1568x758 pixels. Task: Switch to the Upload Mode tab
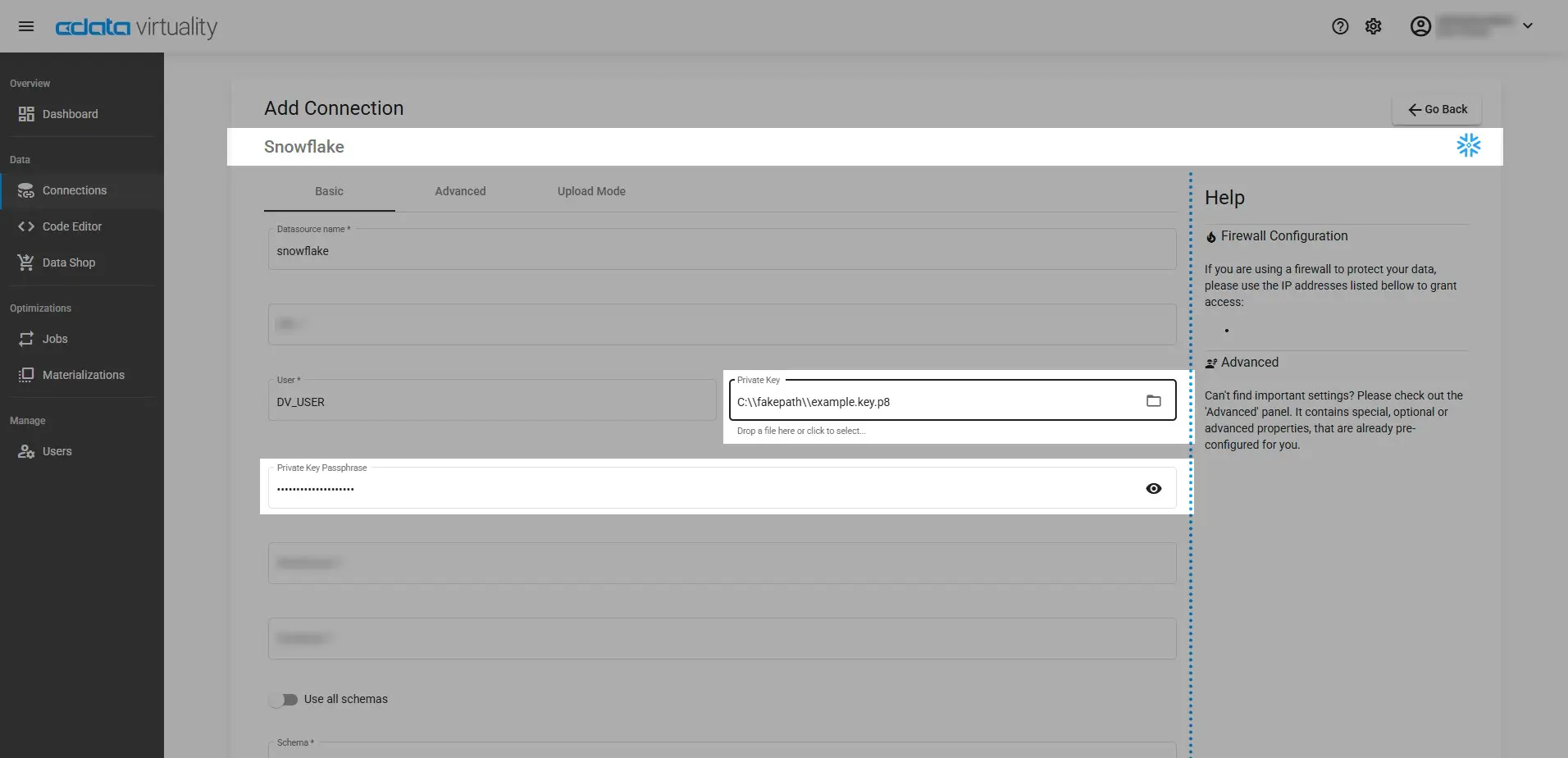[x=591, y=191]
